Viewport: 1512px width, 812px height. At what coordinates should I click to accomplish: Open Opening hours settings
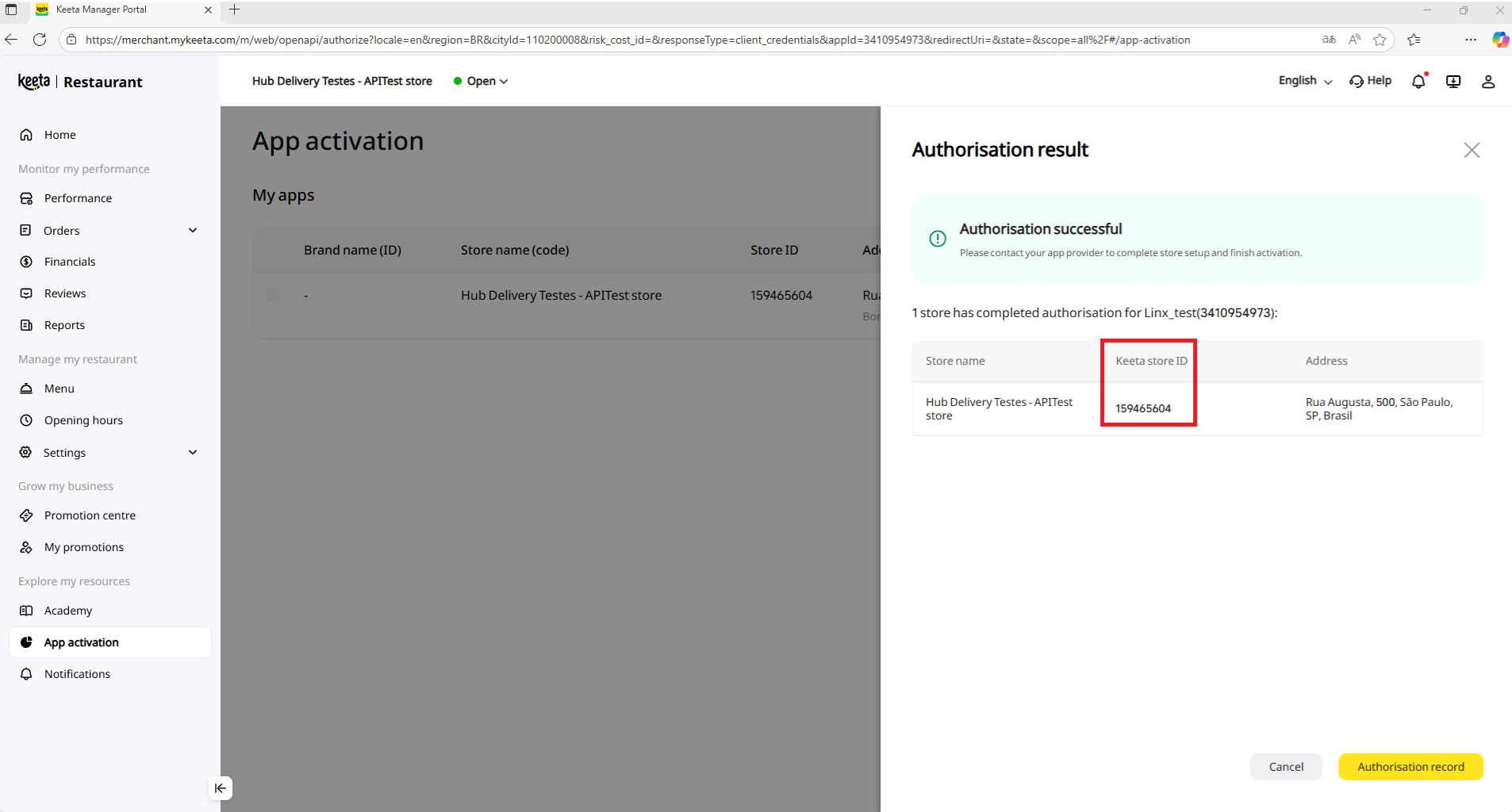point(110,420)
